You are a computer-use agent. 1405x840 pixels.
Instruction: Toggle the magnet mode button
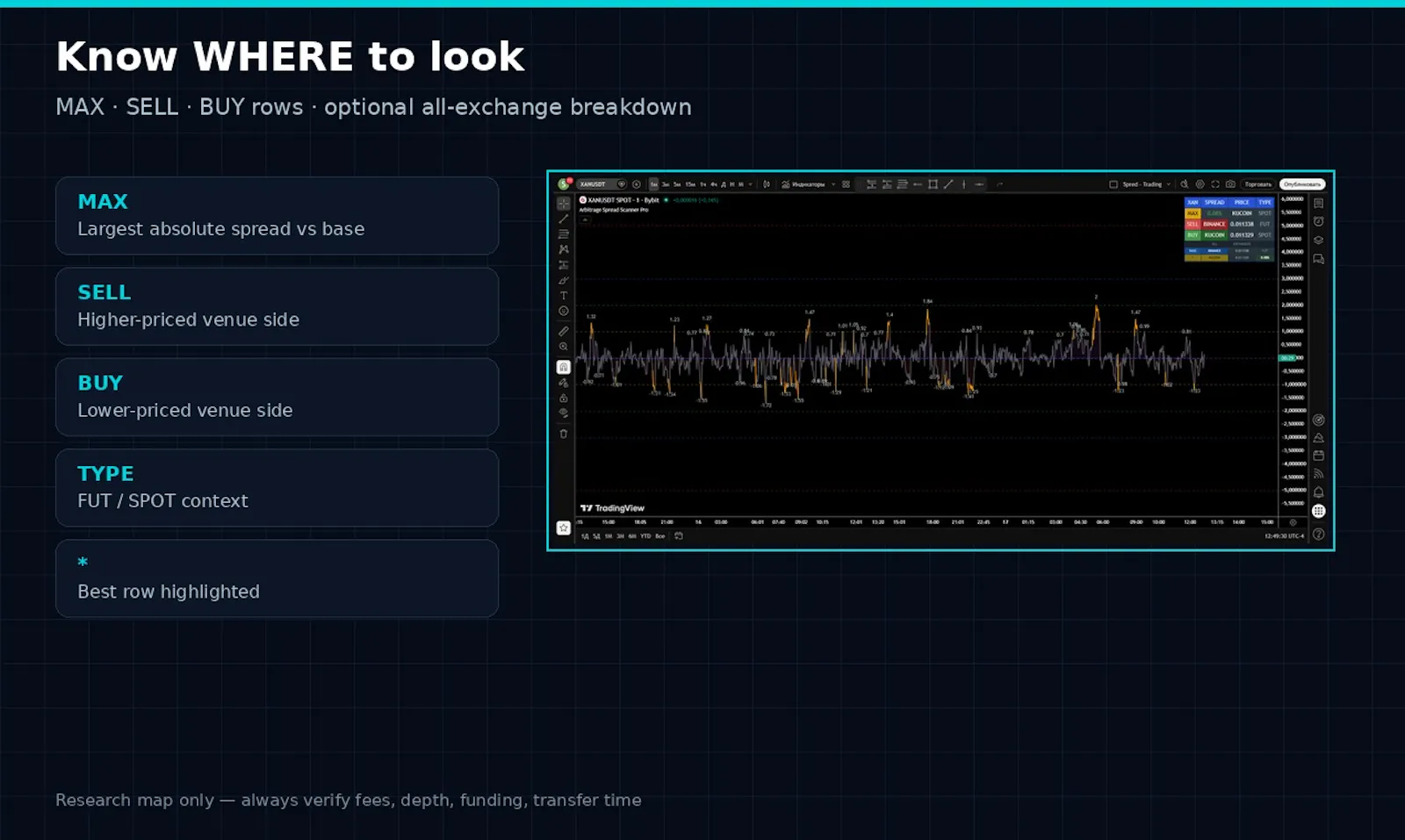tap(564, 367)
